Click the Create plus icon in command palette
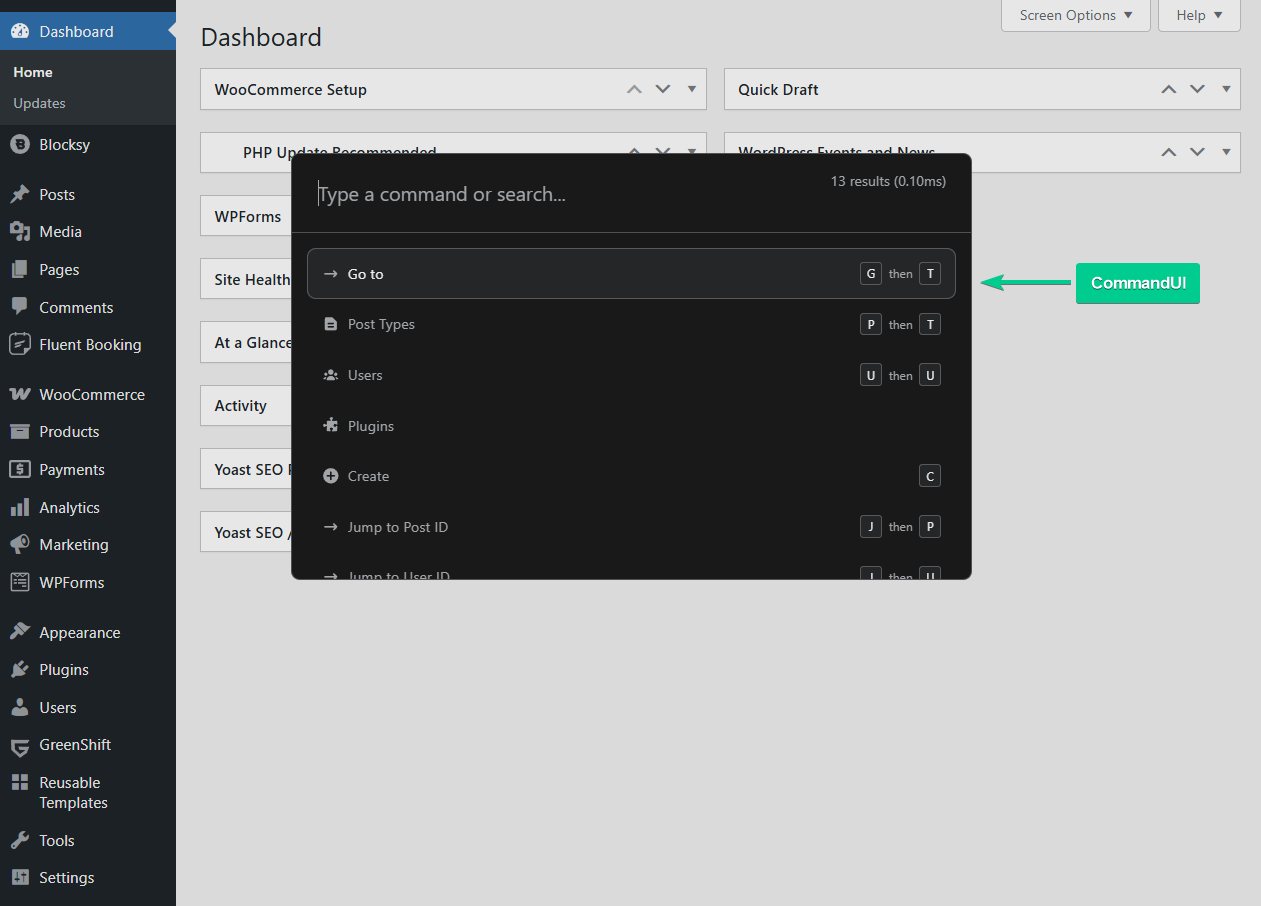The width and height of the screenshot is (1261, 906). coord(331,476)
